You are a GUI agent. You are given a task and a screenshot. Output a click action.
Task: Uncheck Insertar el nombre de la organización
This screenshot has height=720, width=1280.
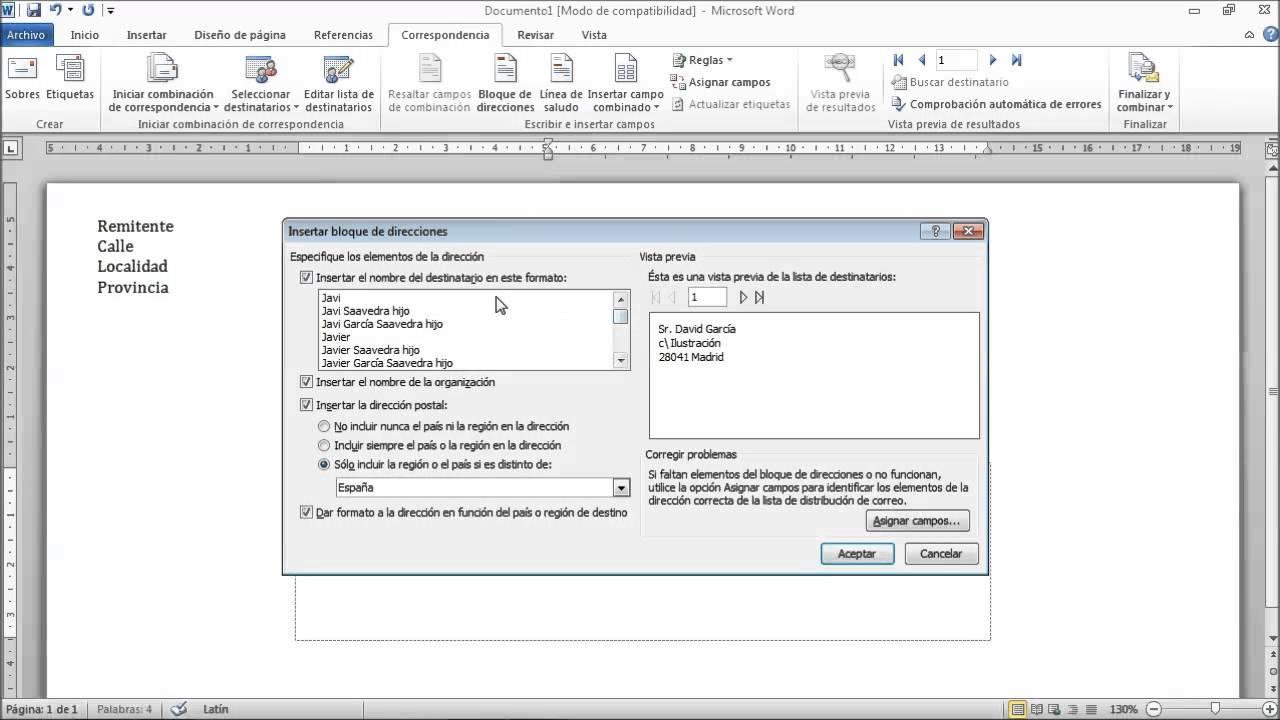[x=307, y=381]
